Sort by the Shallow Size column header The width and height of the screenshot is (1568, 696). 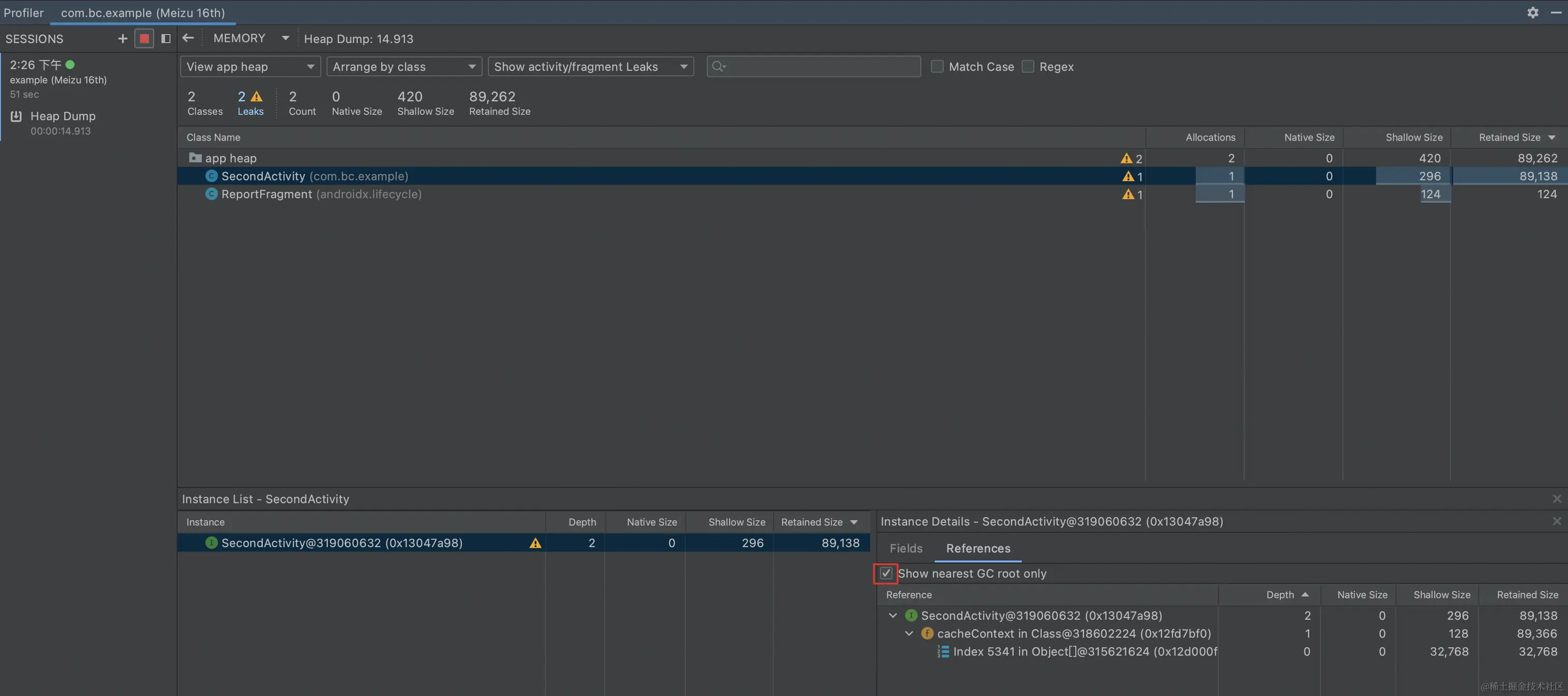(x=1413, y=137)
